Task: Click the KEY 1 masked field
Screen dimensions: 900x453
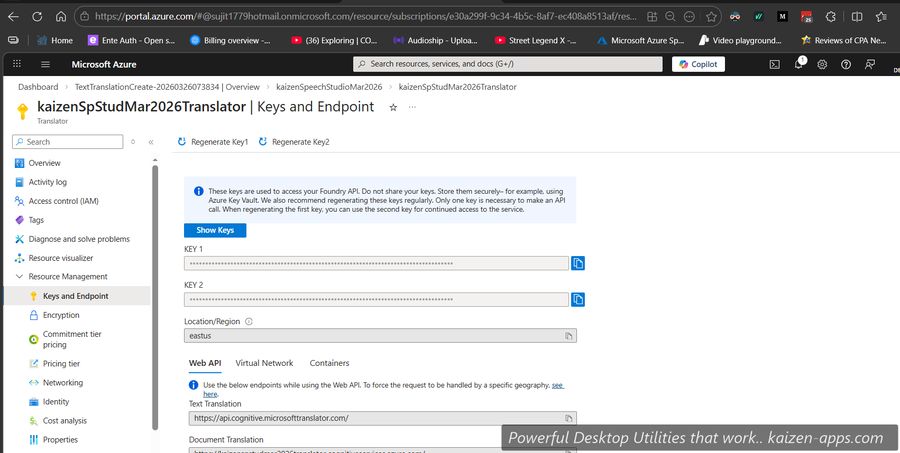Action: tap(376, 264)
